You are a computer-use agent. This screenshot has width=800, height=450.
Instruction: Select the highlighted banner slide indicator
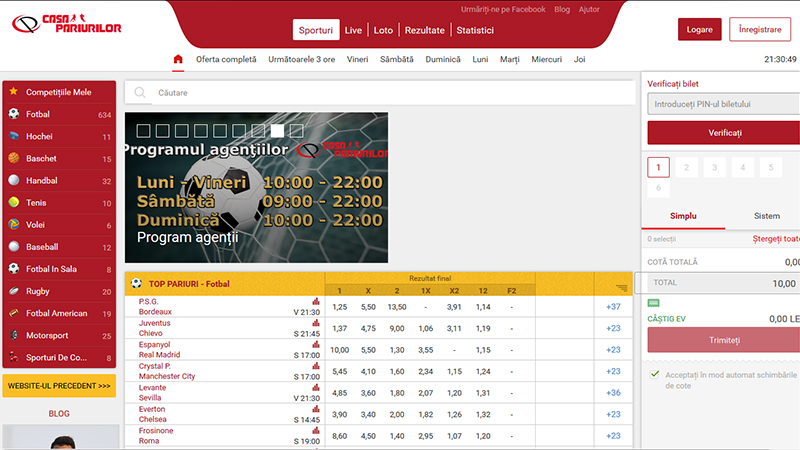coord(277,131)
